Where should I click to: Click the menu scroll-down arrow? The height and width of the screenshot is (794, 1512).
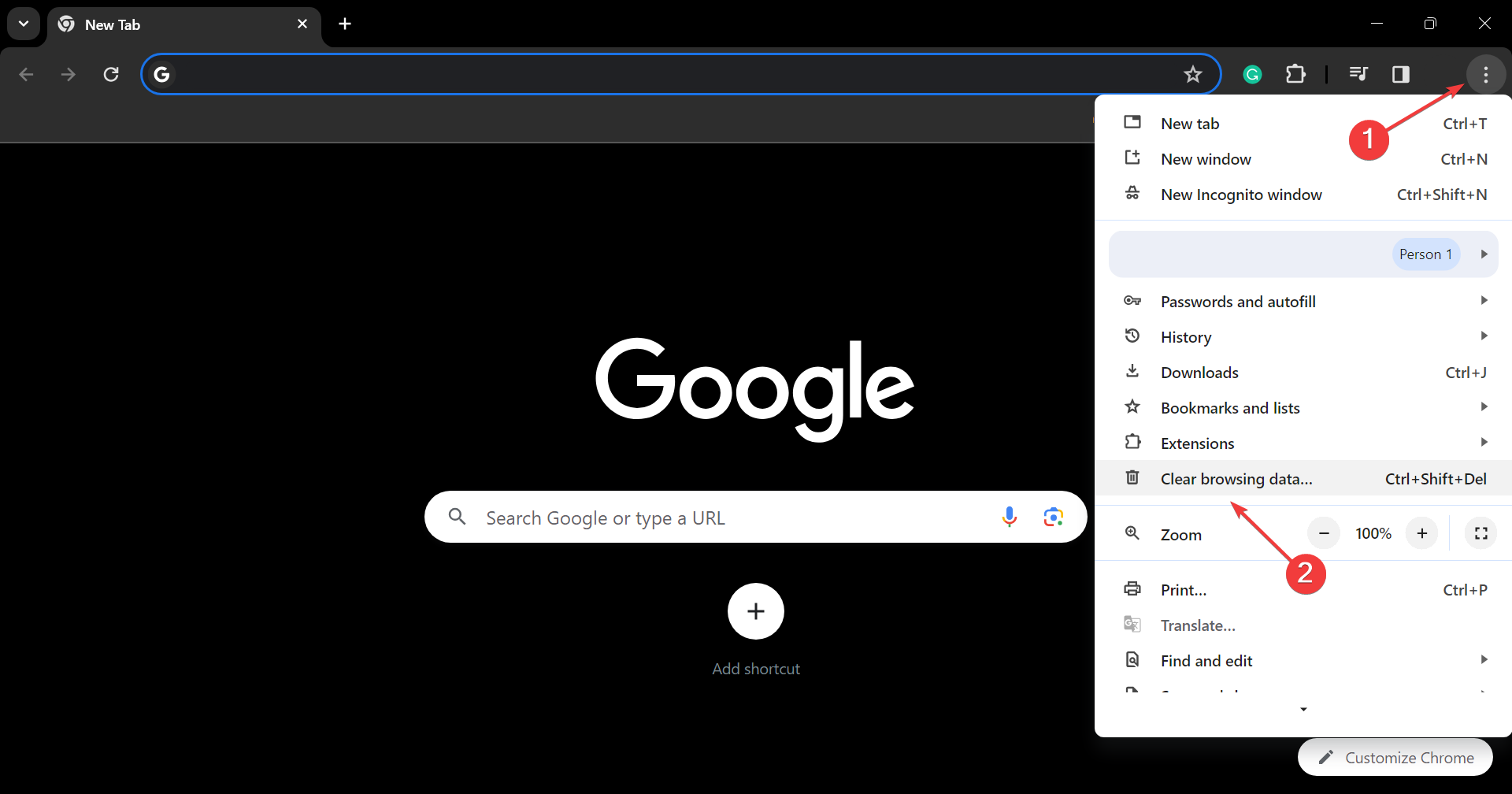[x=1303, y=710]
